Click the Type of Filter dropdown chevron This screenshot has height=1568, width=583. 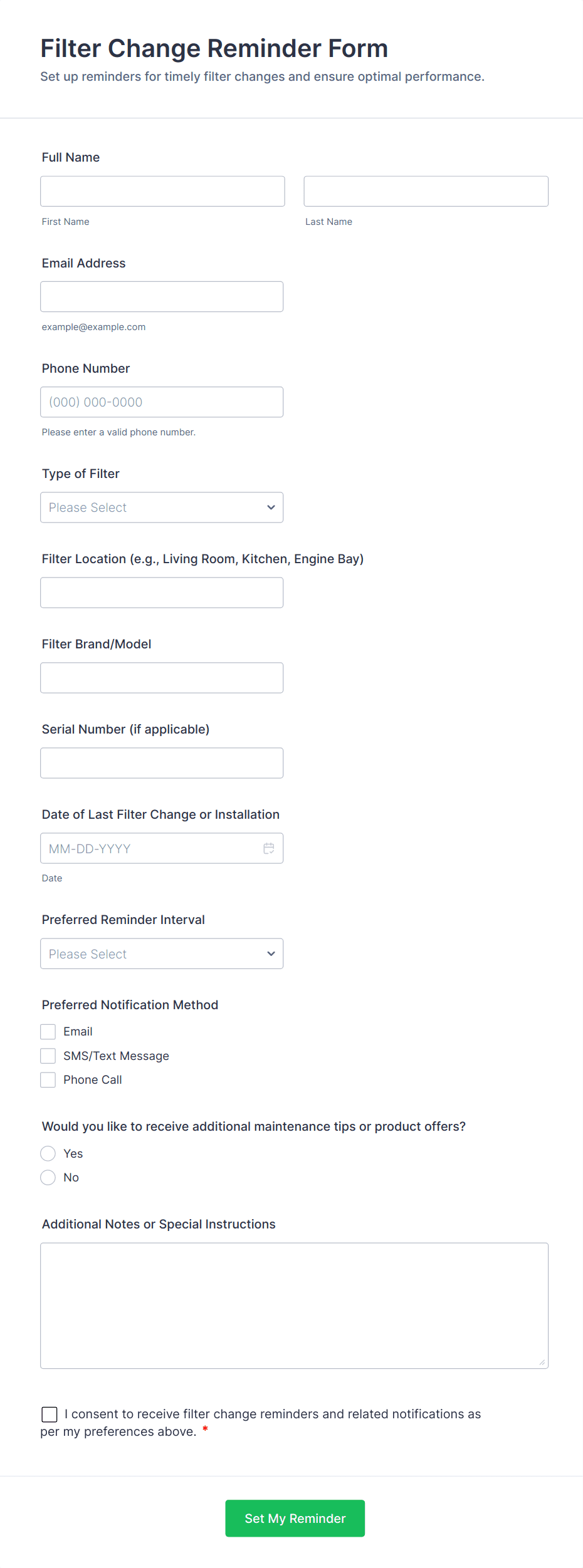click(x=270, y=507)
